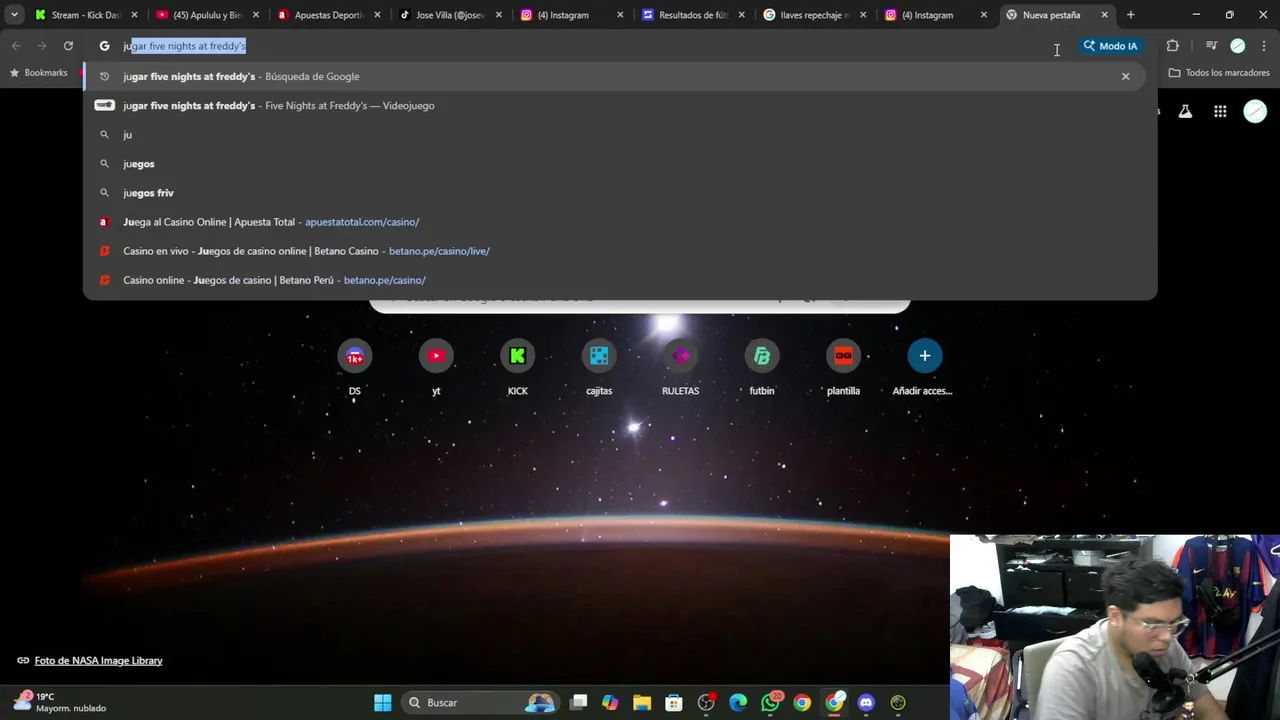Open the futbin shortcut
1280x720 pixels.
click(762, 367)
